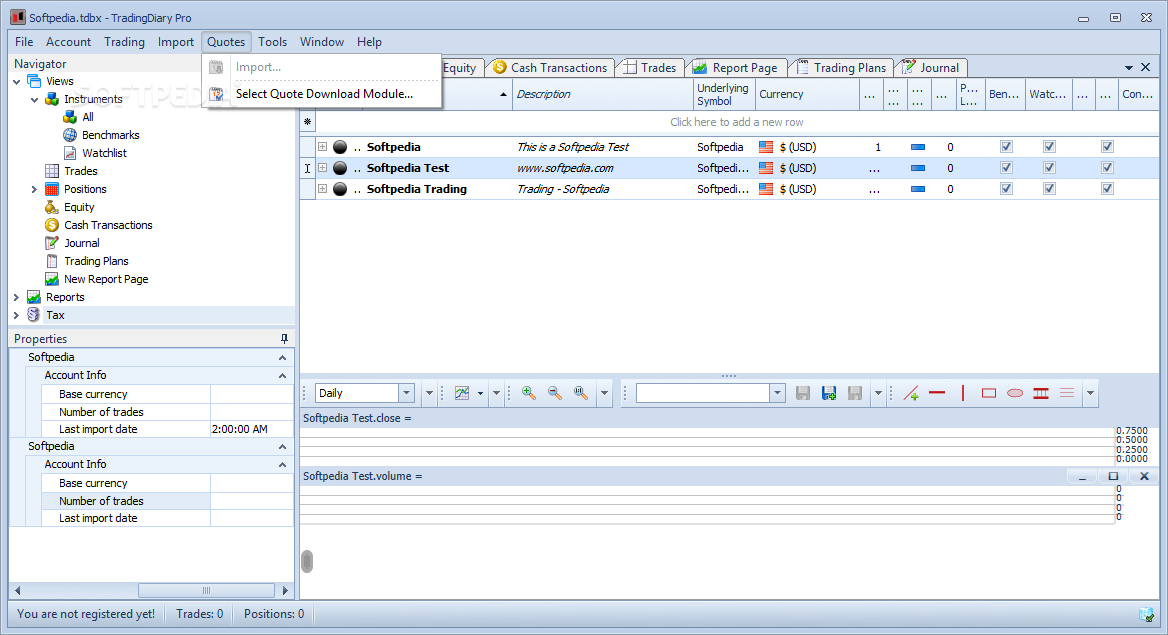Switch to the Cash Transactions tab
The height and width of the screenshot is (635, 1168).
point(550,68)
